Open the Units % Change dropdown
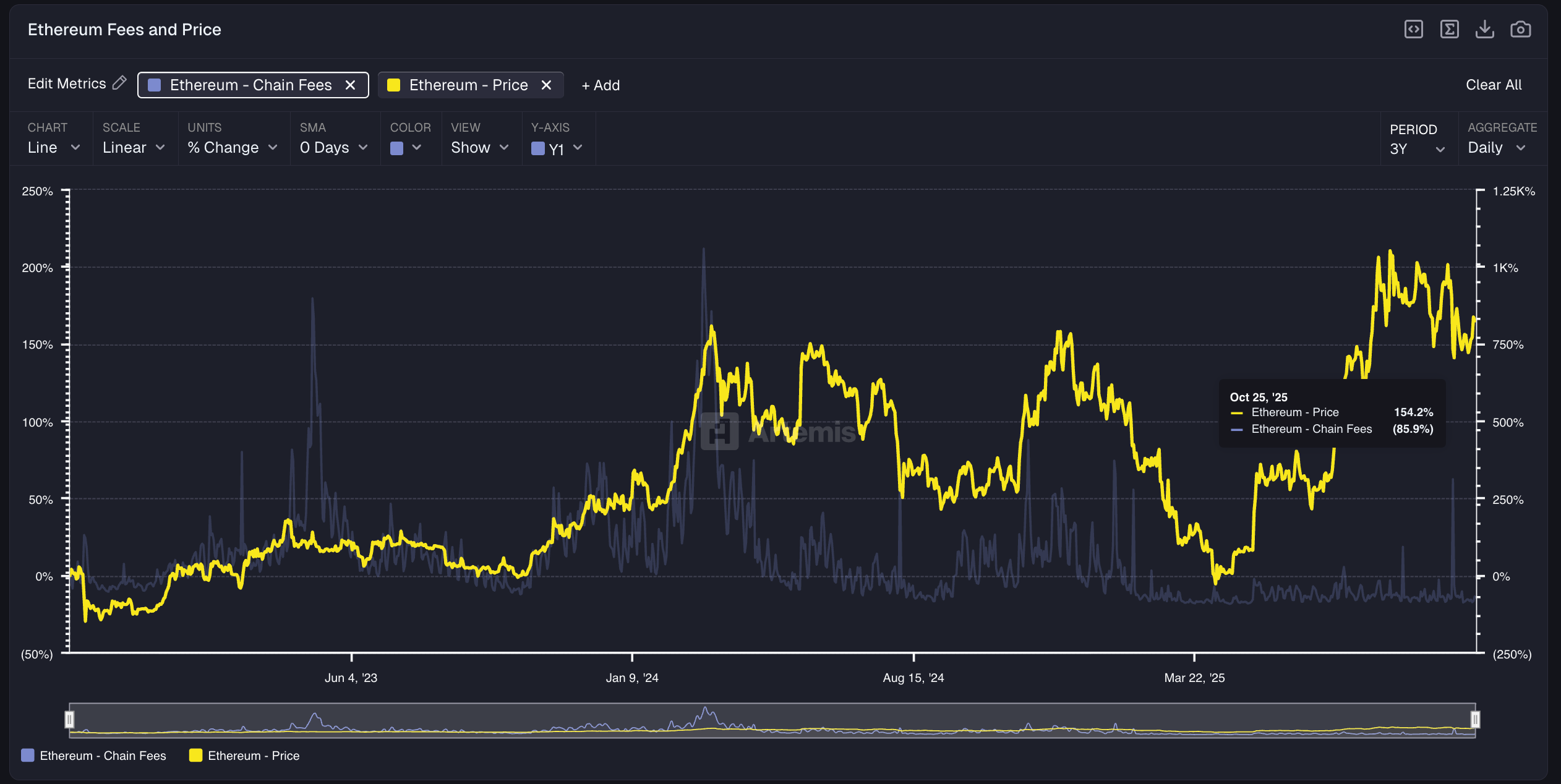Image resolution: width=1561 pixels, height=784 pixels. pyautogui.click(x=232, y=147)
